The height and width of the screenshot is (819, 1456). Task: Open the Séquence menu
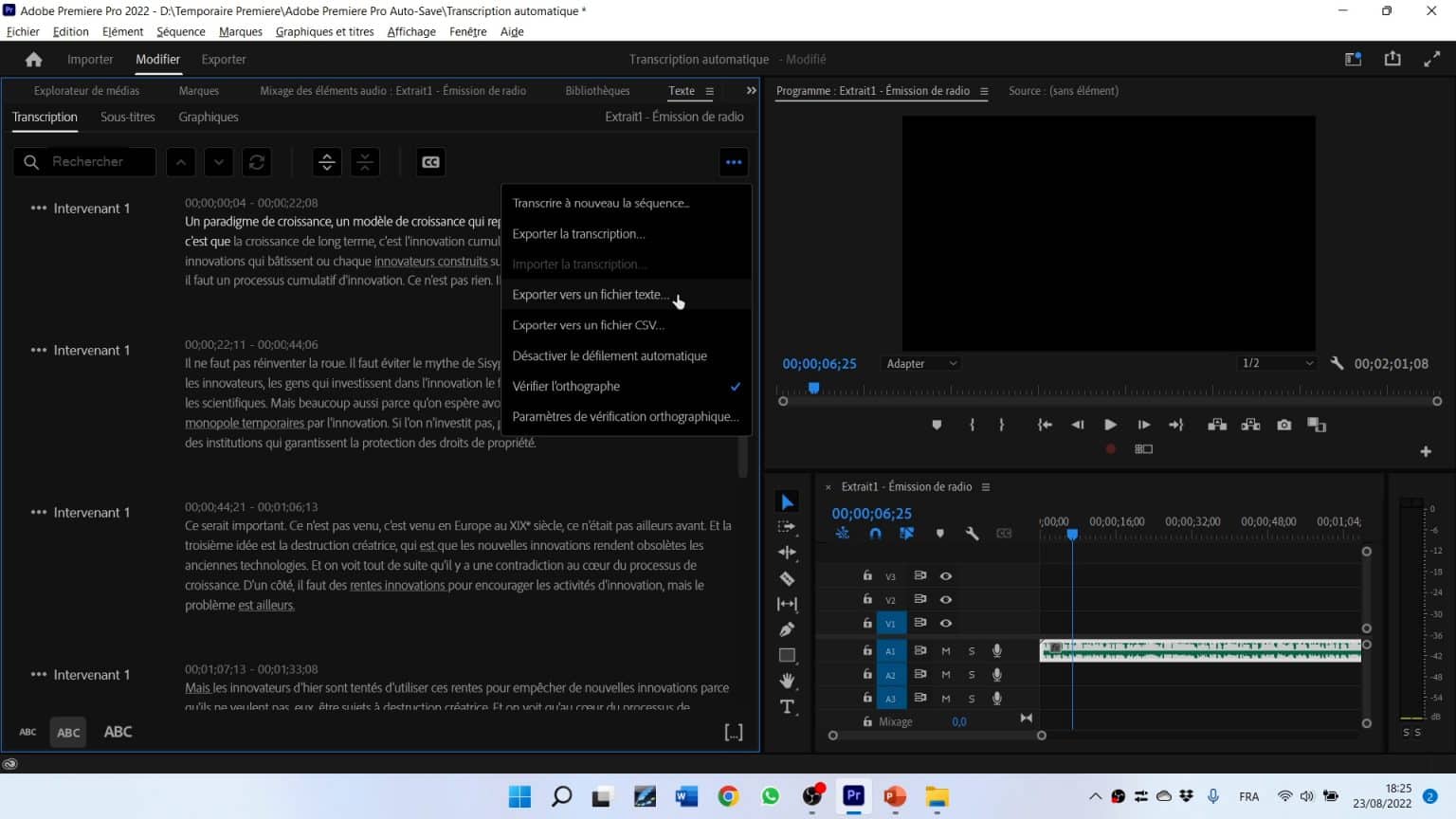(180, 31)
